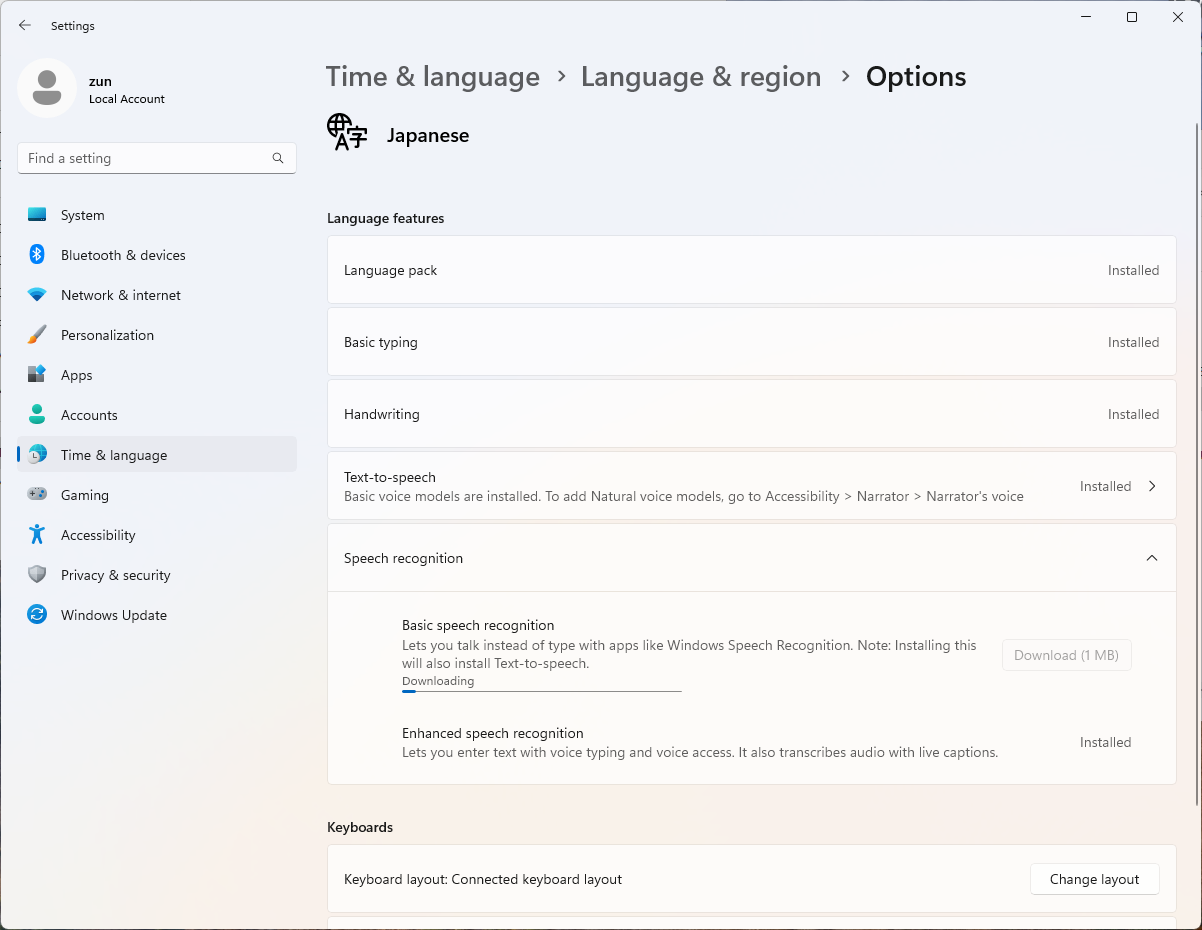Click the Downloading status text
Image resolution: width=1202 pixels, height=930 pixels.
coord(438,681)
